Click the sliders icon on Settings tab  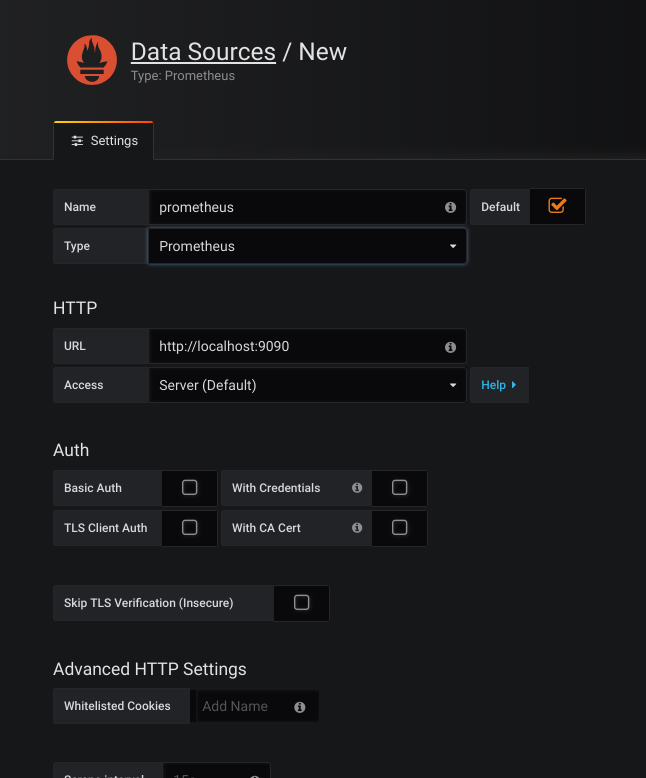pos(77,141)
